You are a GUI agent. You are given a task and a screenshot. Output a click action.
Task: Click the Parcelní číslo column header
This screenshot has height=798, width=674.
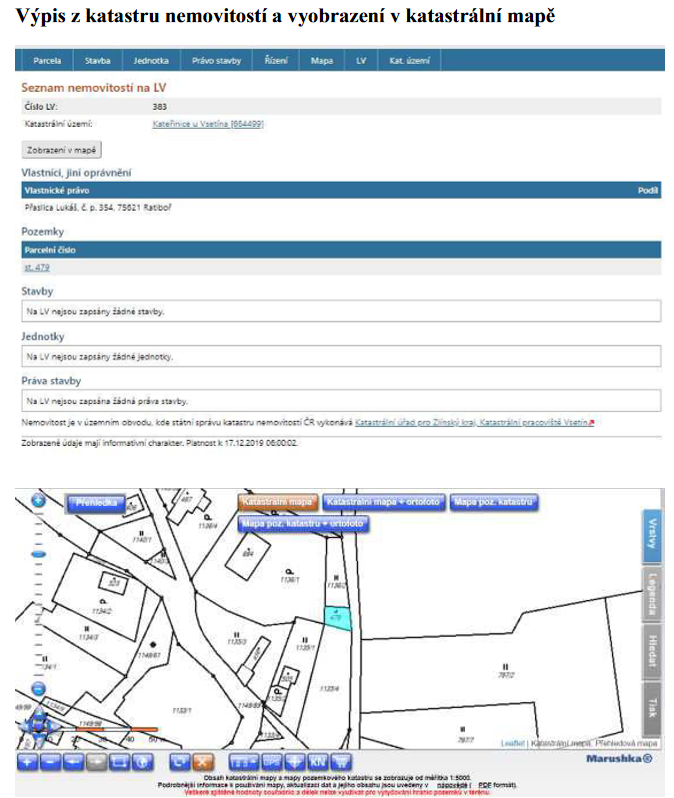[x=50, y=250]
